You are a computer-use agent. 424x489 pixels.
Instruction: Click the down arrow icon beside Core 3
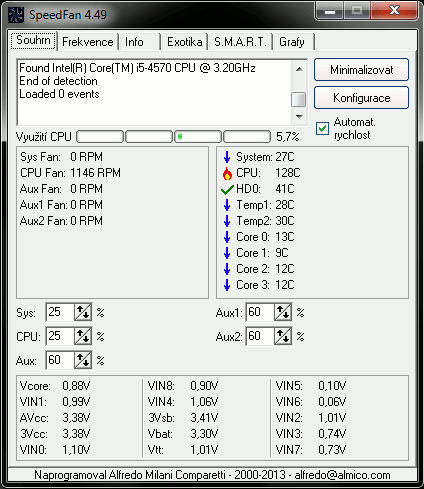227,285
